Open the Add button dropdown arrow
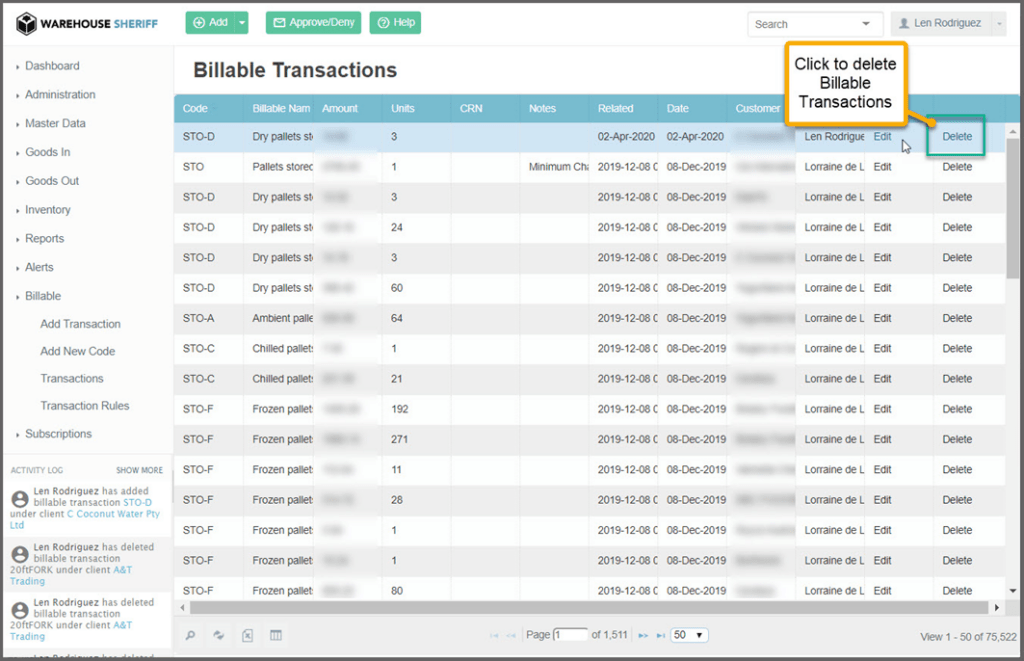The width and height of the screenshot is (1024, 661). pyautogui.click(x=242, y=22)
